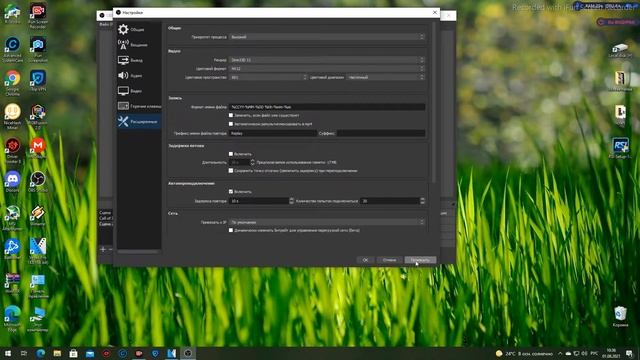The height and width of the screenshot is (360, 640).
Task: Click the Apply (Применить) button
Action: [x=420, y=260]
